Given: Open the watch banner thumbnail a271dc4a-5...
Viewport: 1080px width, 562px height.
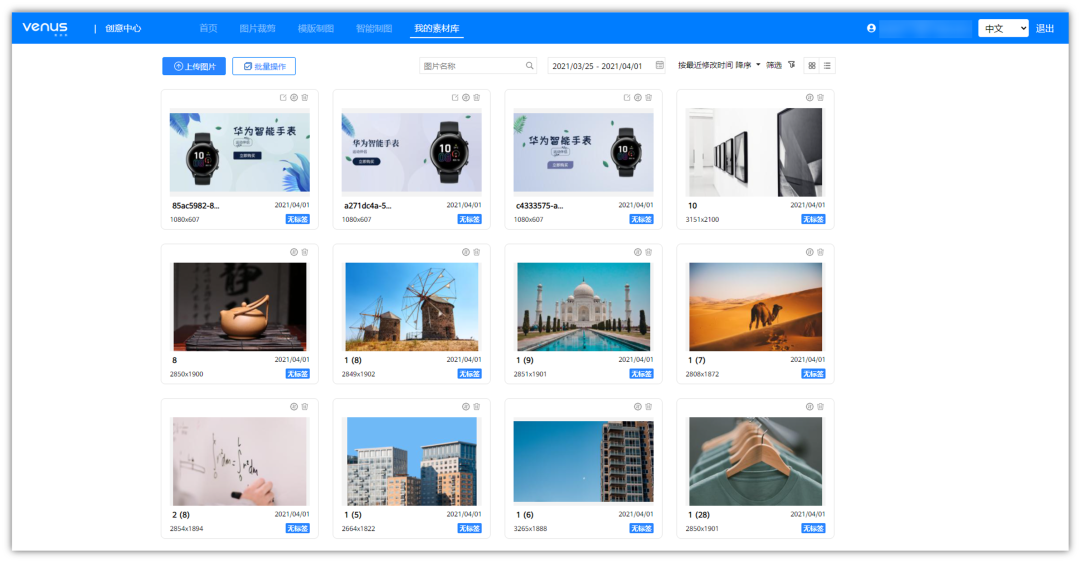Looking at the screenshot, I should click(411, 152).
